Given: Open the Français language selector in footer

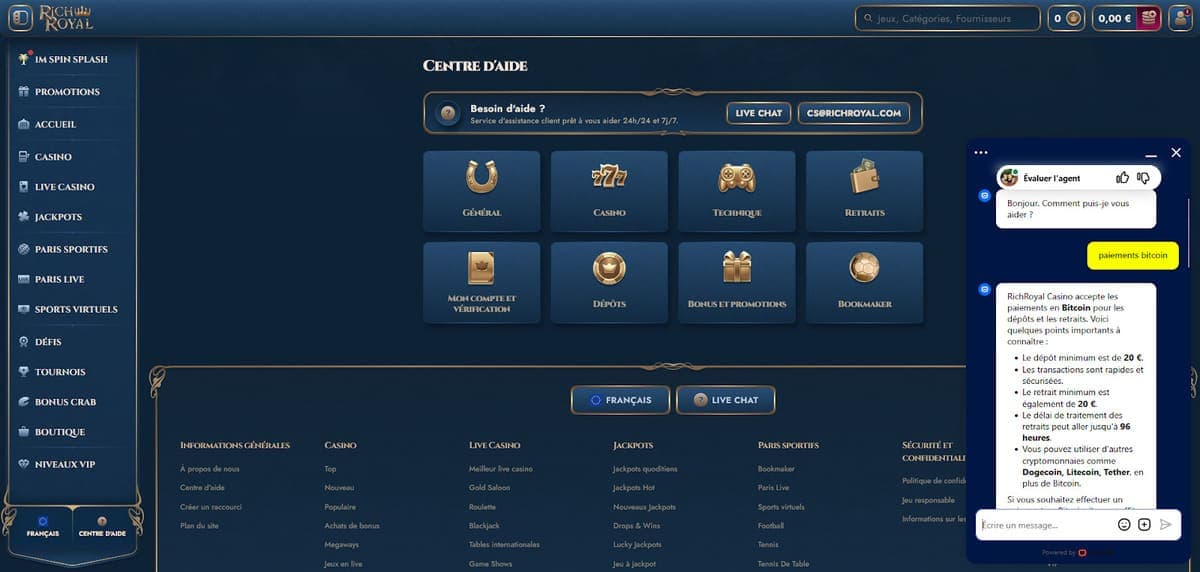Looking at the screenshot, I should (621, 400).
